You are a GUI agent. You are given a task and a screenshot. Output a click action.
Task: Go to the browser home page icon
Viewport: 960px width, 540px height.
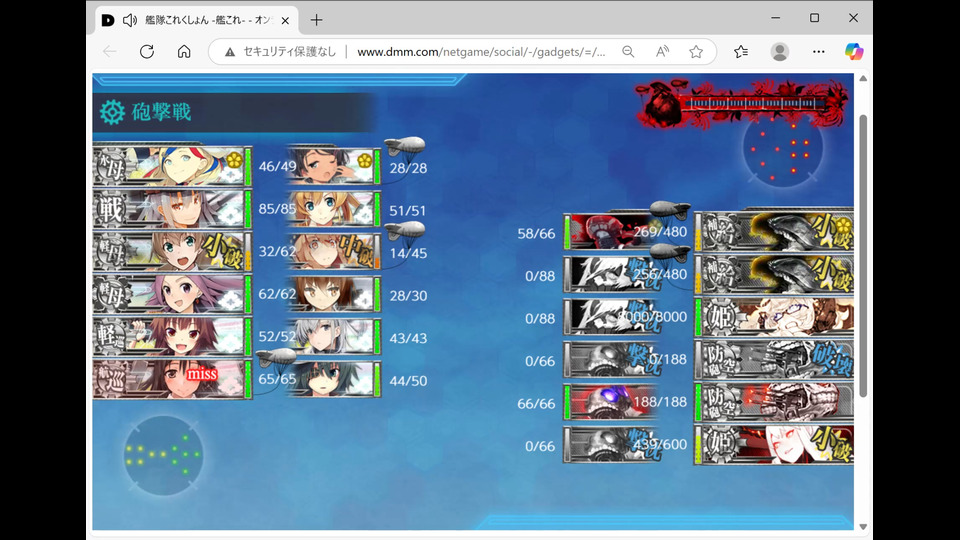pos(184,52)
